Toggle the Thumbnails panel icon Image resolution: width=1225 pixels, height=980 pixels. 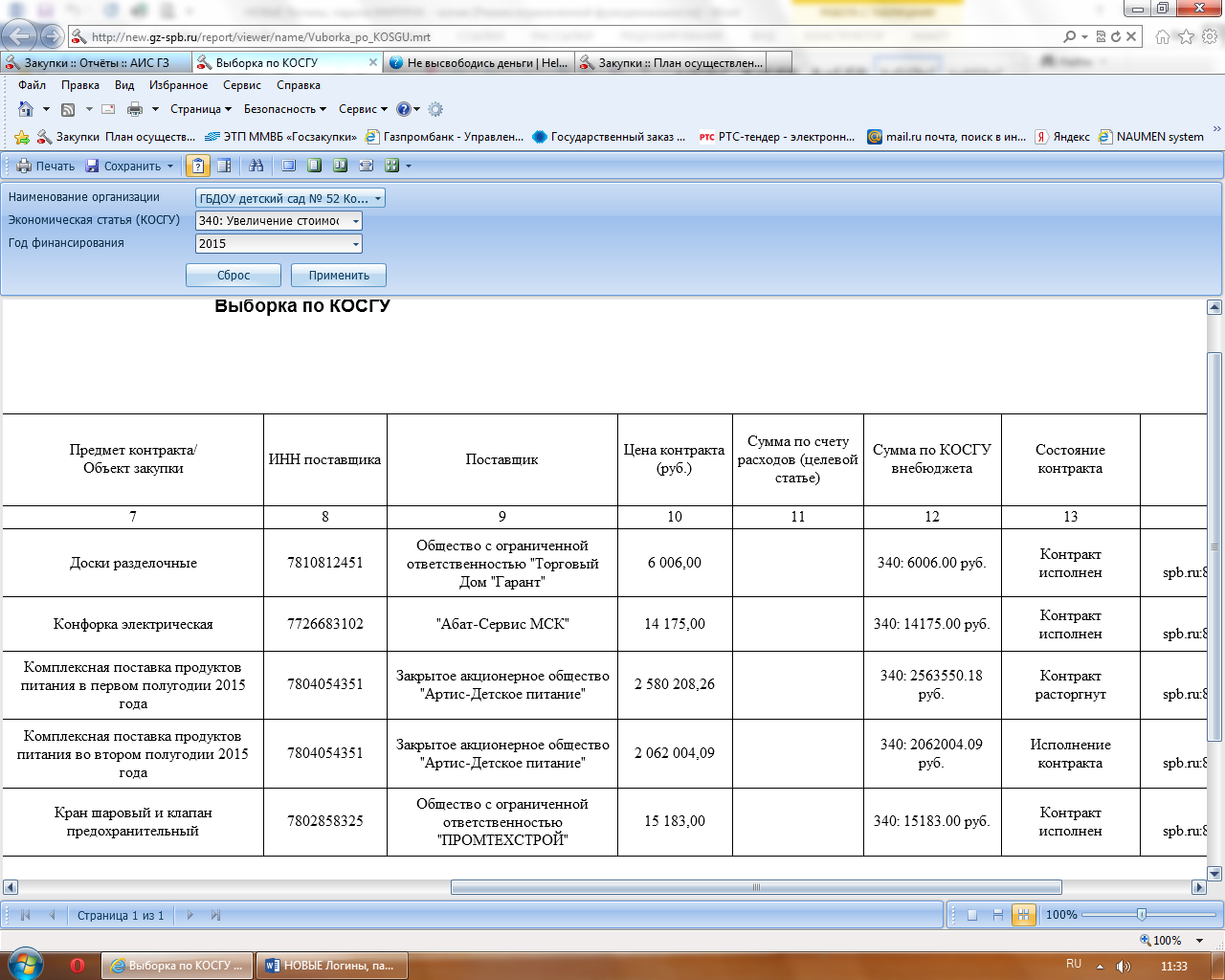[224, 166]
